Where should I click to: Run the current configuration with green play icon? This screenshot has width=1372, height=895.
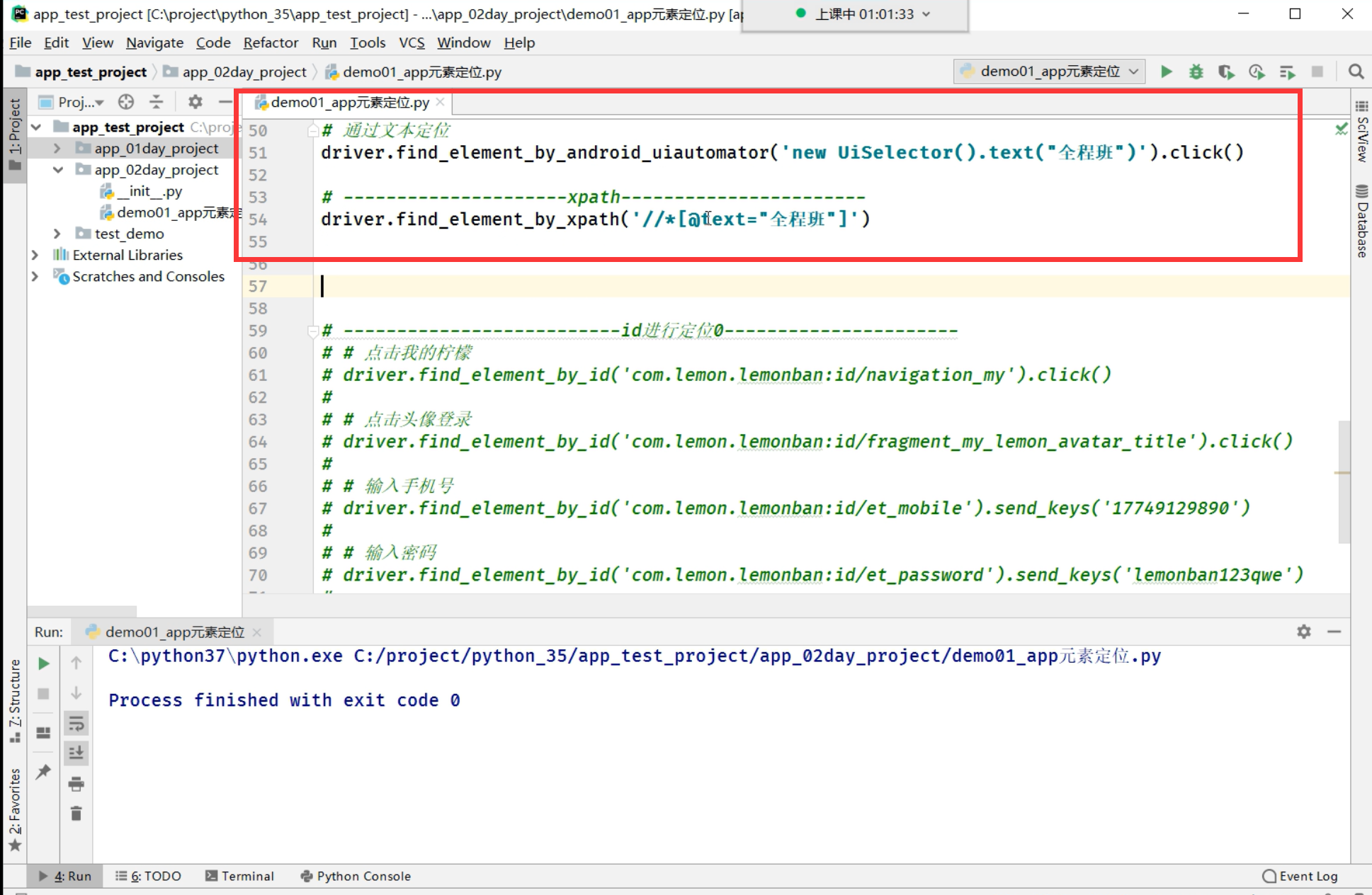1166,72
